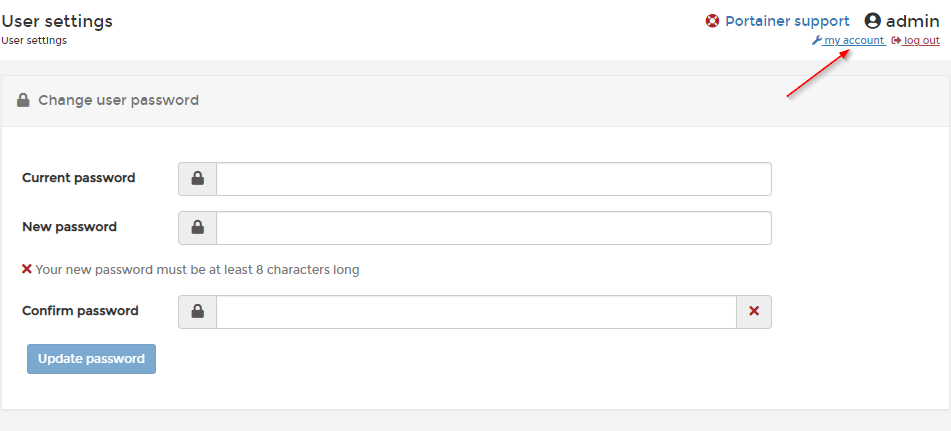
Task: Click the User settings breadcrumb text
Action: (34, 41)
